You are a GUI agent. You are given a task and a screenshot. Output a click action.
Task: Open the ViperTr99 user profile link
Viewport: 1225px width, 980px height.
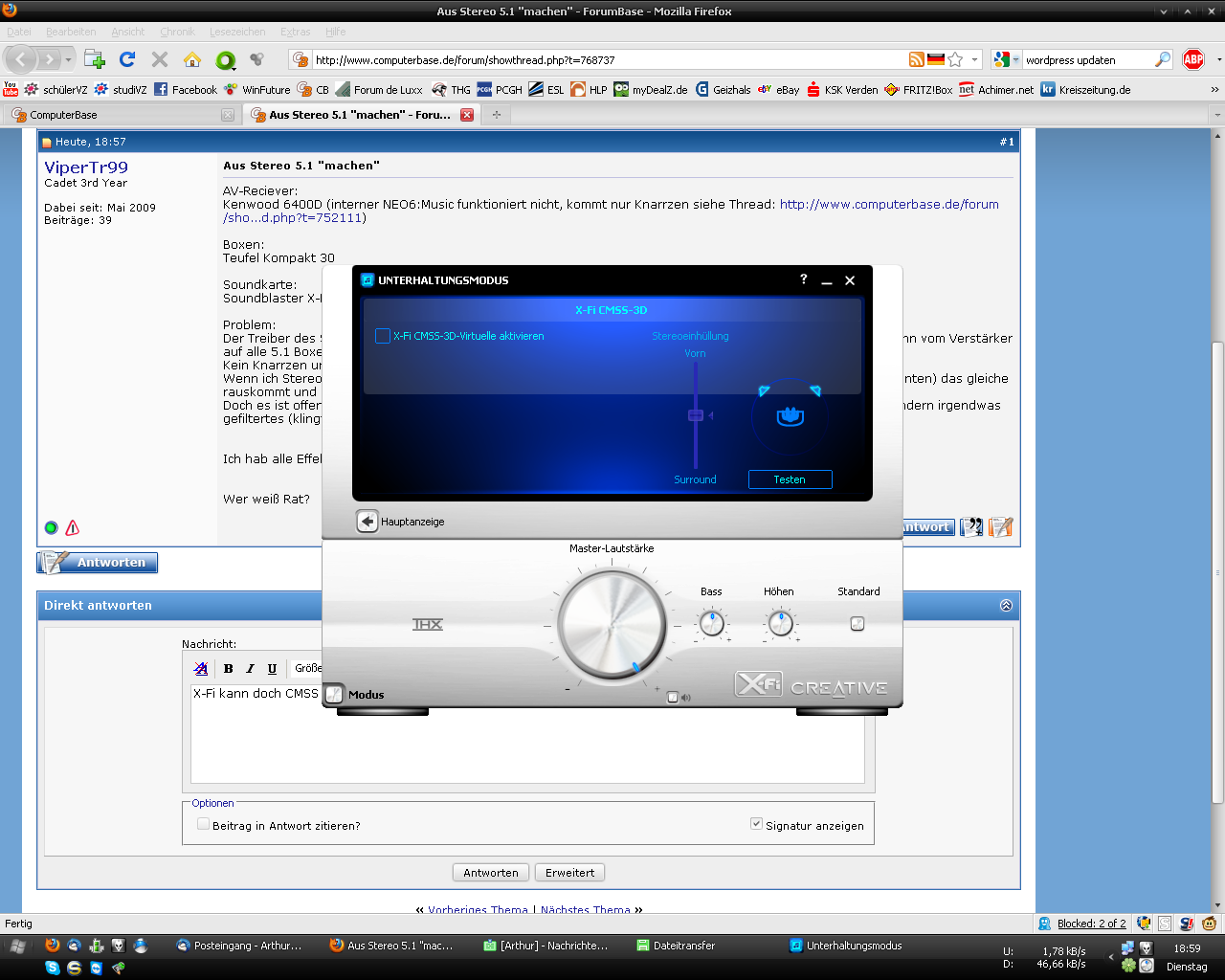(86, 167)
